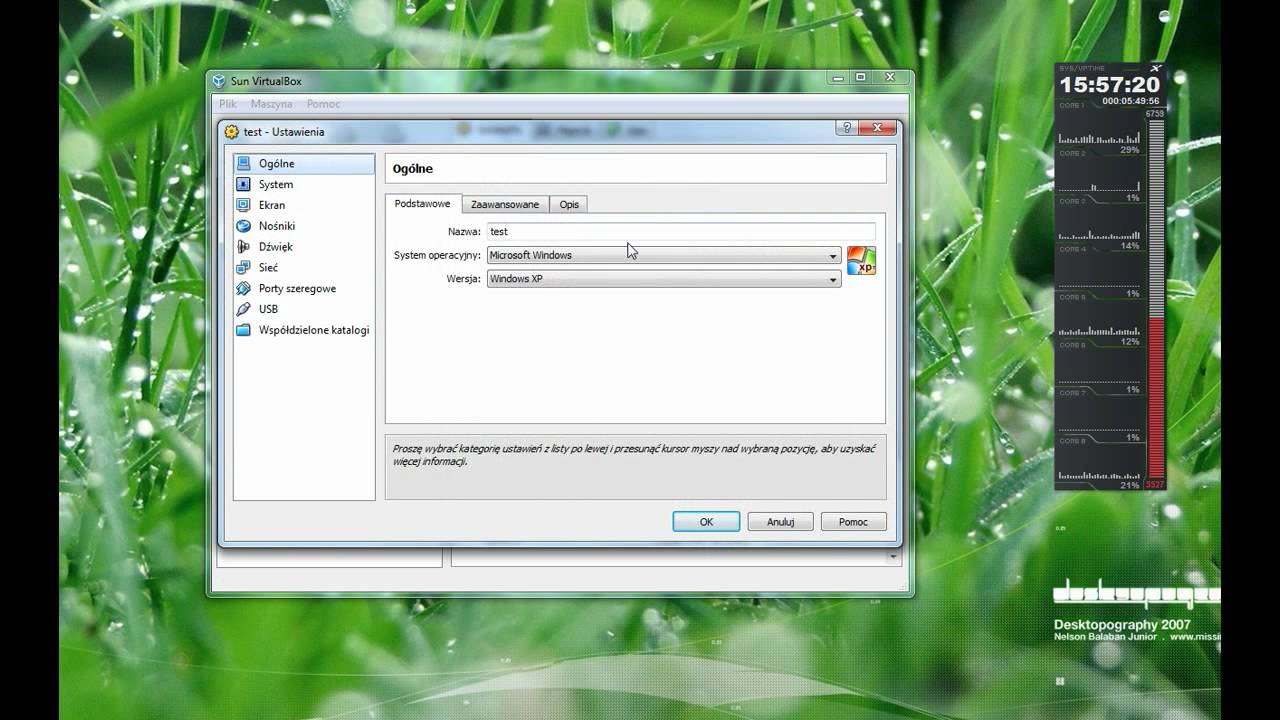The width and height of the screenshot is (1280, 720).
Task: Open the Pomoc menu in VirtualBox
Action: [323, 104]
